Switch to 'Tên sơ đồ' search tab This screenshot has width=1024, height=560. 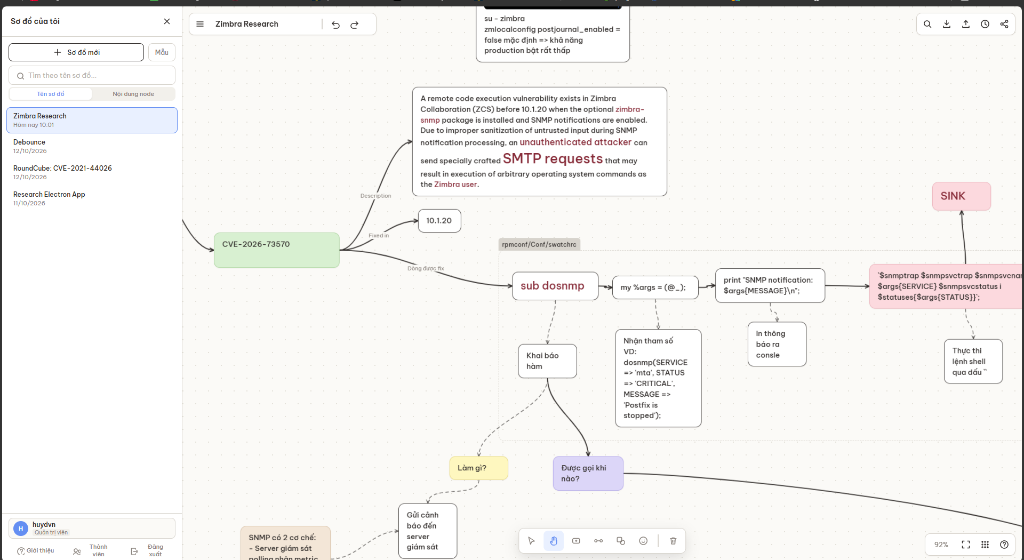pos(51,94)
